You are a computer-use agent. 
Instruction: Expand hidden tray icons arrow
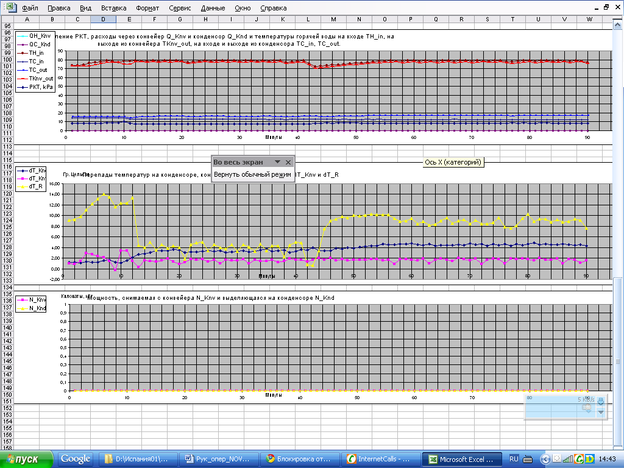pyautogui.click(x=546, y=459)
